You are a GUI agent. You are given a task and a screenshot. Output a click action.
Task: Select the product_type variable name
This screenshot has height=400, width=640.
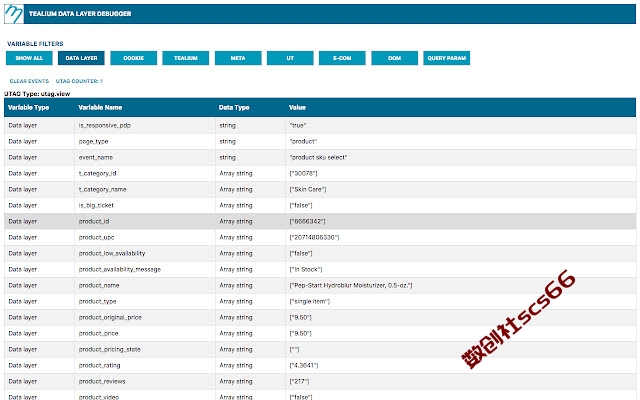pos(98,301)
